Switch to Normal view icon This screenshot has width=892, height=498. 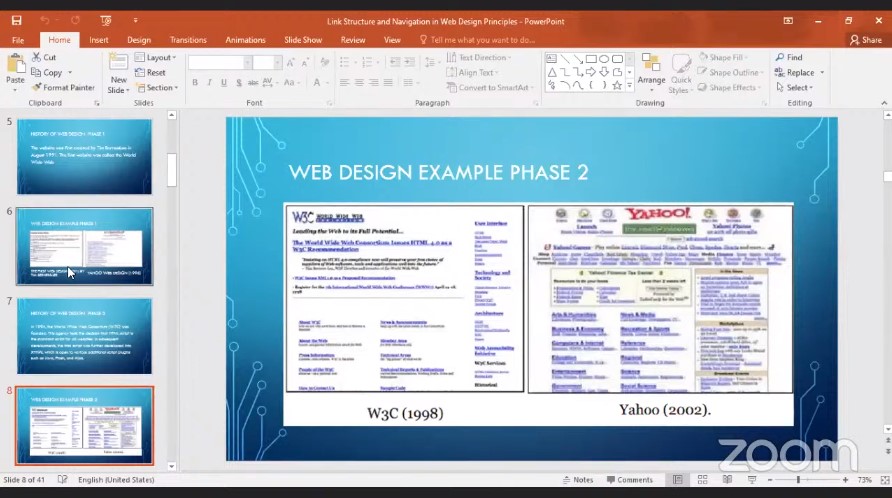(678, 480)
